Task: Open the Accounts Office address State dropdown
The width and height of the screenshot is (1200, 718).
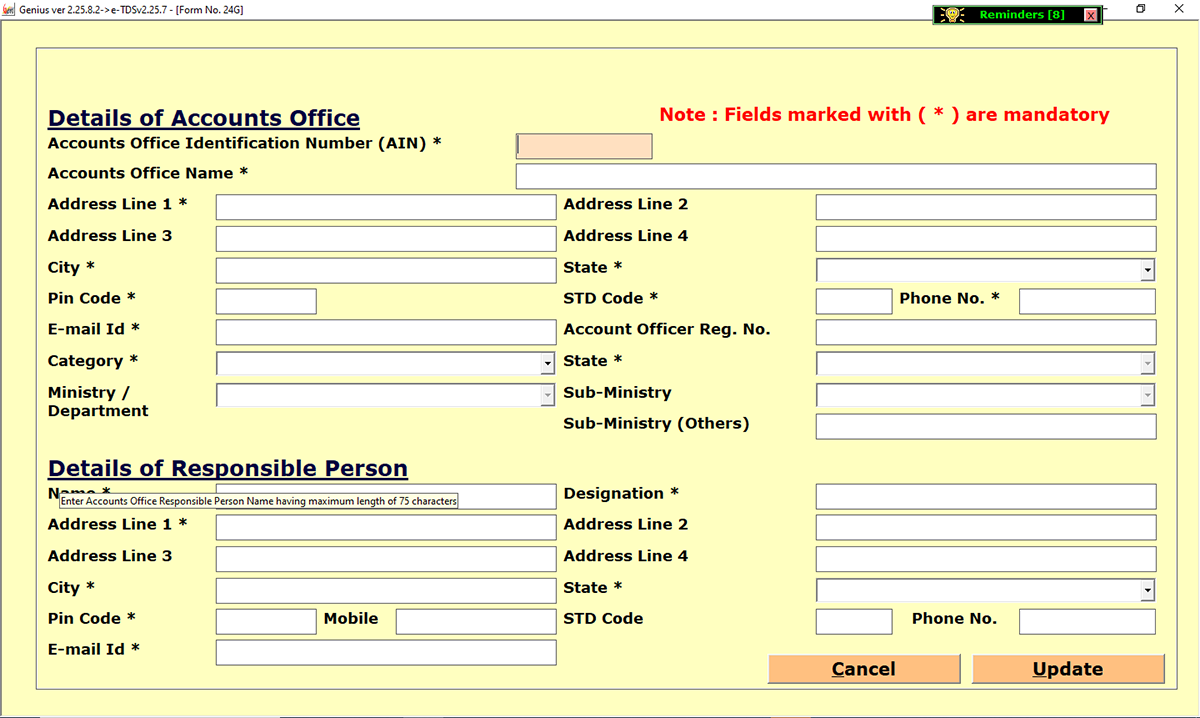Action: click(x=1147, y=270)
